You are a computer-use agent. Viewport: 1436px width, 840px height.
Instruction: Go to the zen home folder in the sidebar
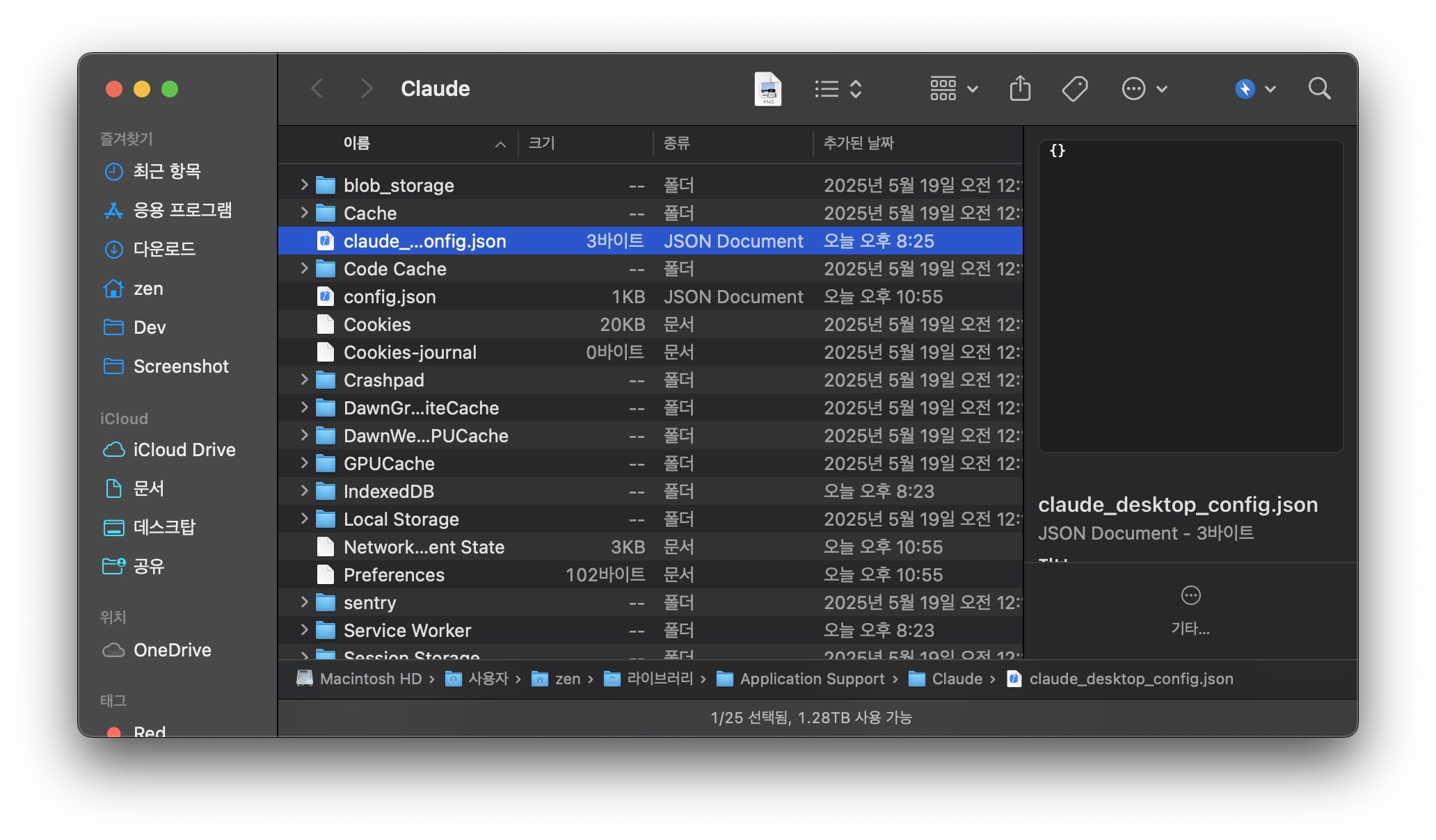click(x=133, y=288)
